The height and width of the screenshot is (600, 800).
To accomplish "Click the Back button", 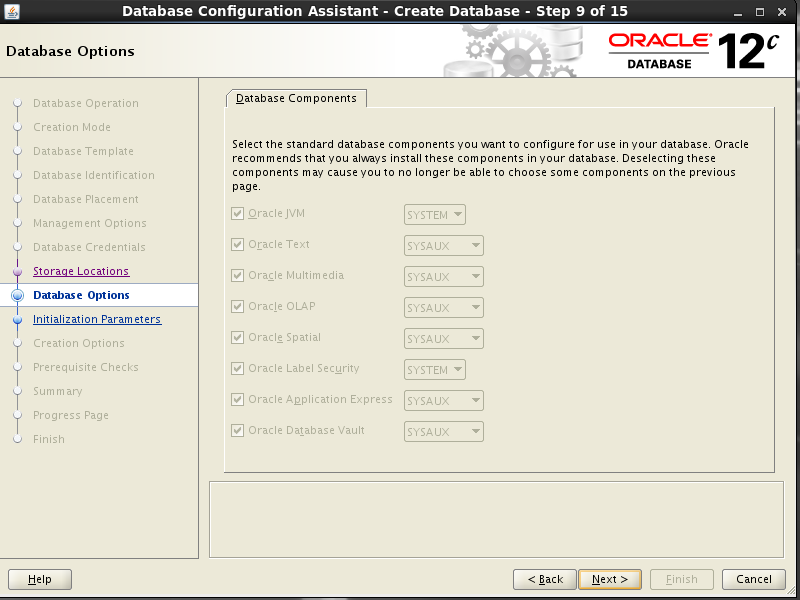I will 545,580.
